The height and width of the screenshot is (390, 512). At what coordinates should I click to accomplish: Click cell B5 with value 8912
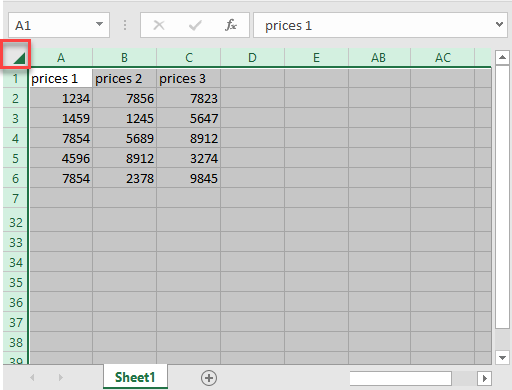click(125, 159)
